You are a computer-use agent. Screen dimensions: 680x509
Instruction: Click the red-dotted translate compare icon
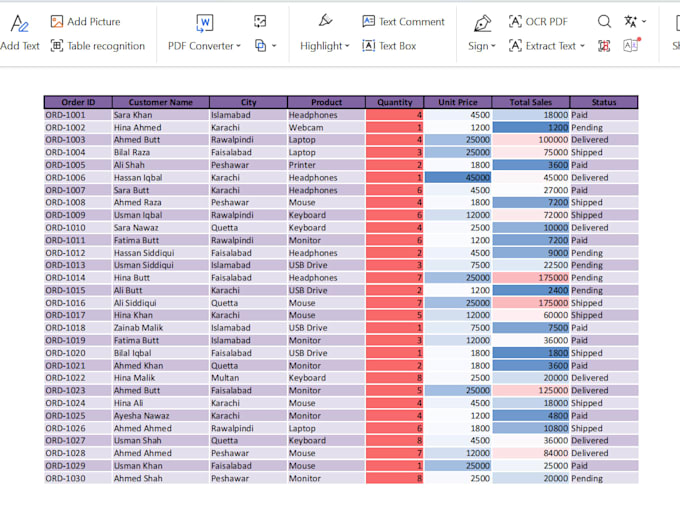point(631,45)
